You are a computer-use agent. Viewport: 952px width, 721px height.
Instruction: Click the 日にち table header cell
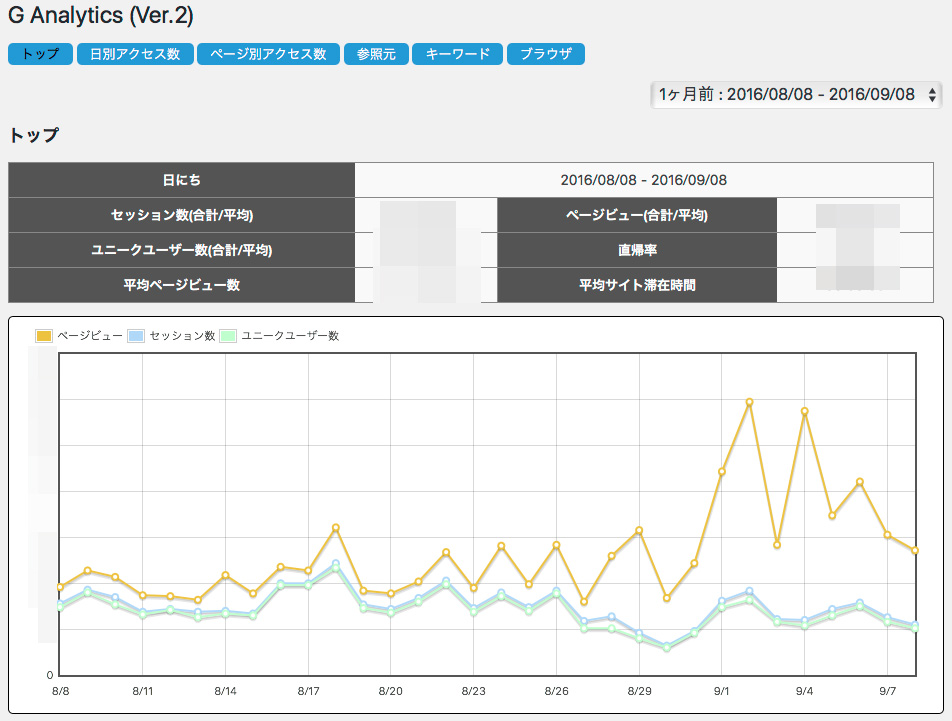point(182,180)
